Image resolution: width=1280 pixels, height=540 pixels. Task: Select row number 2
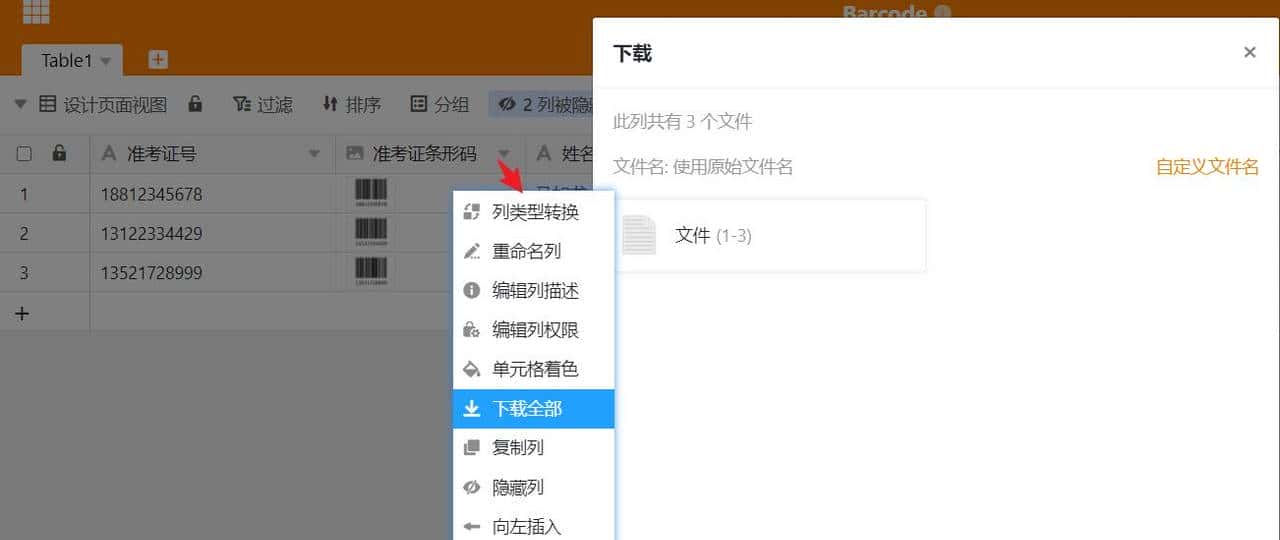pos(24,233)
